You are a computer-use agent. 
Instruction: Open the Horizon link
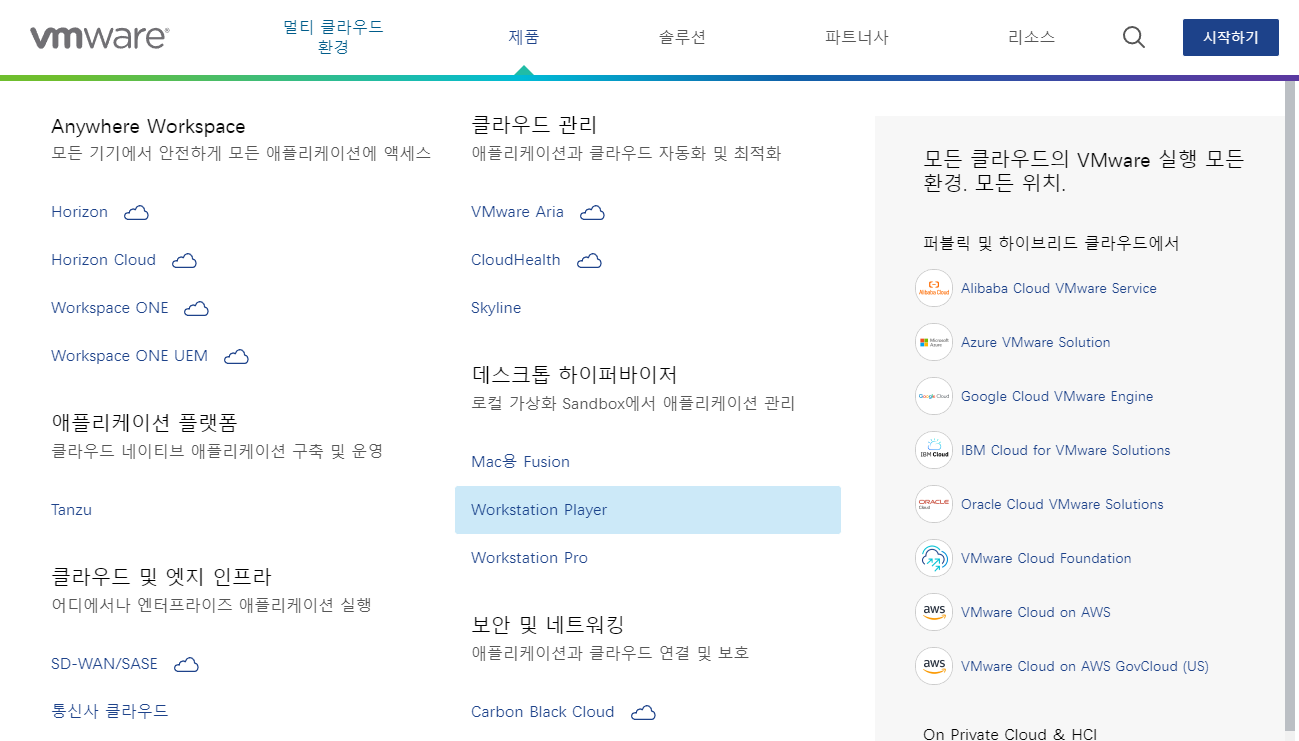coord(79,212)
